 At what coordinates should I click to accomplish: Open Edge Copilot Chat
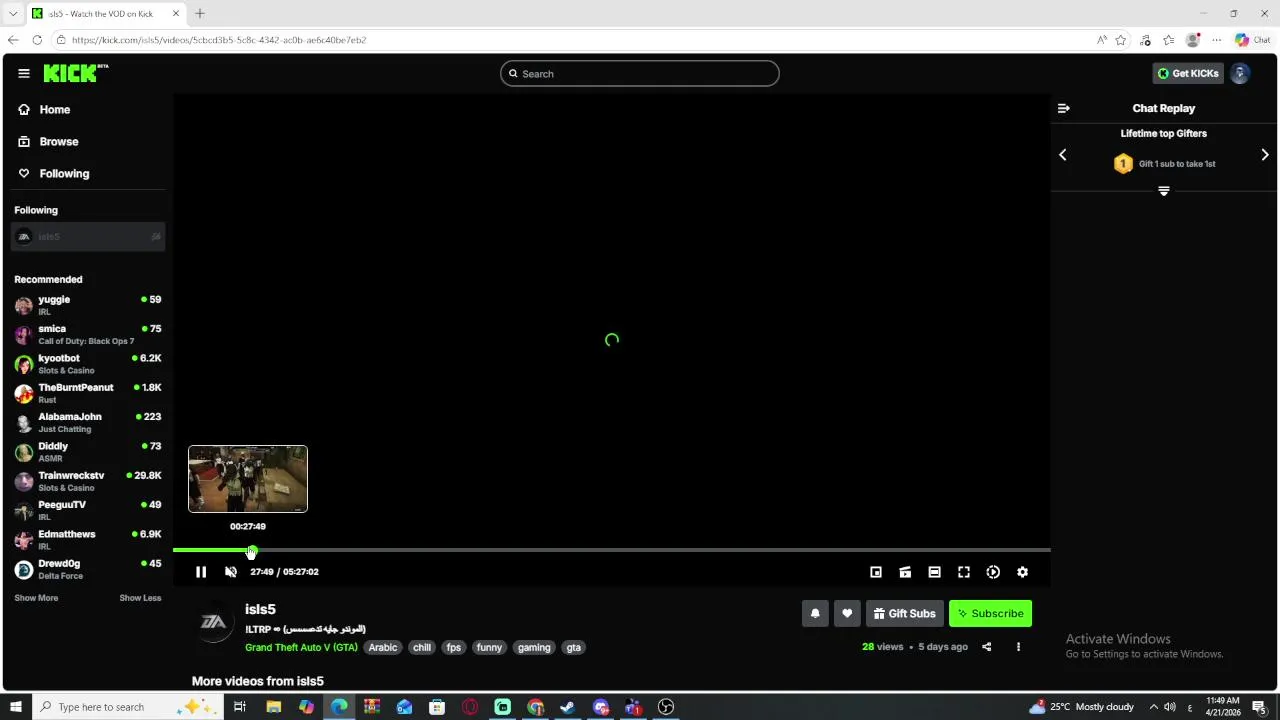1252,40
